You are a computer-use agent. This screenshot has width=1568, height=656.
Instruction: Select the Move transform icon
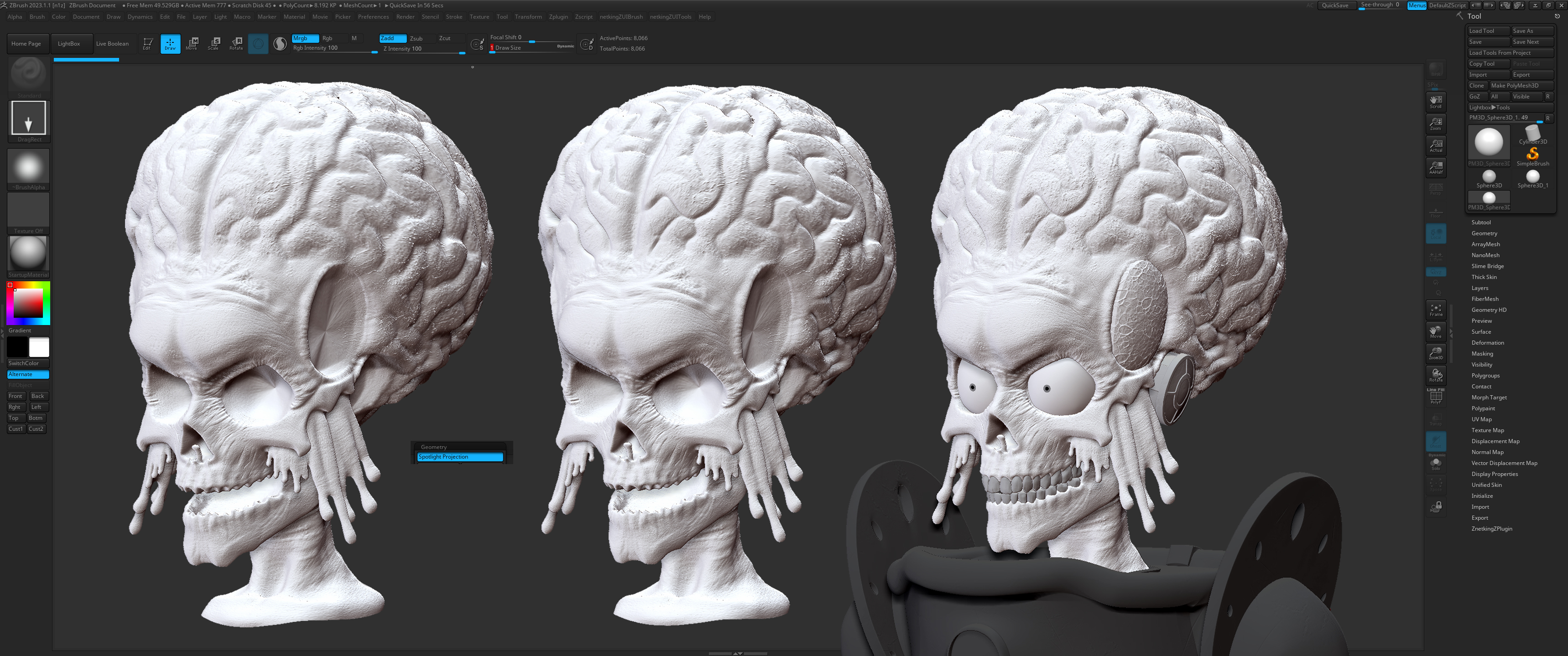[193, 43]
